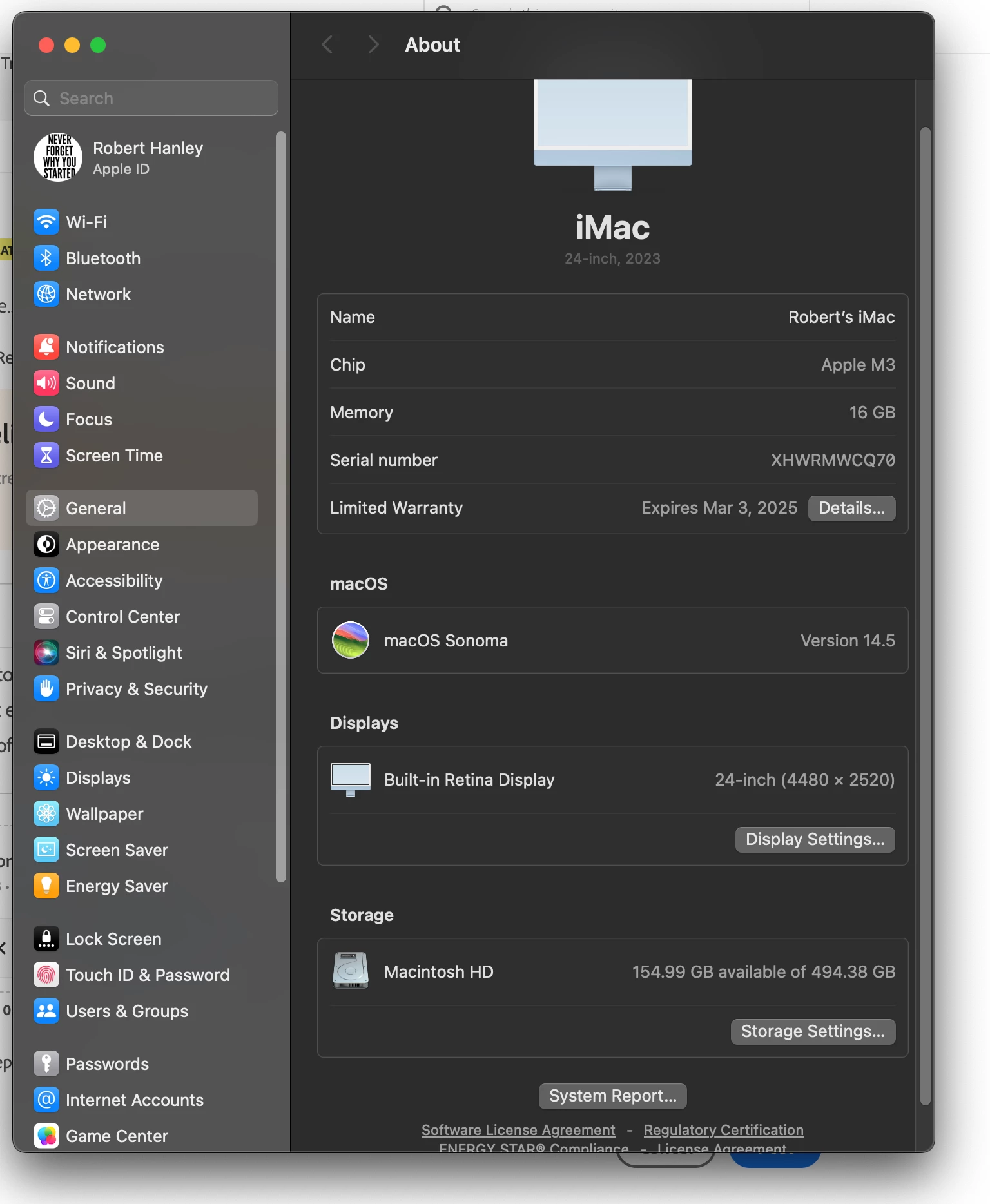990x1204 pixels.
Task: Open the Displays sun icon
Action: [46, 778]
